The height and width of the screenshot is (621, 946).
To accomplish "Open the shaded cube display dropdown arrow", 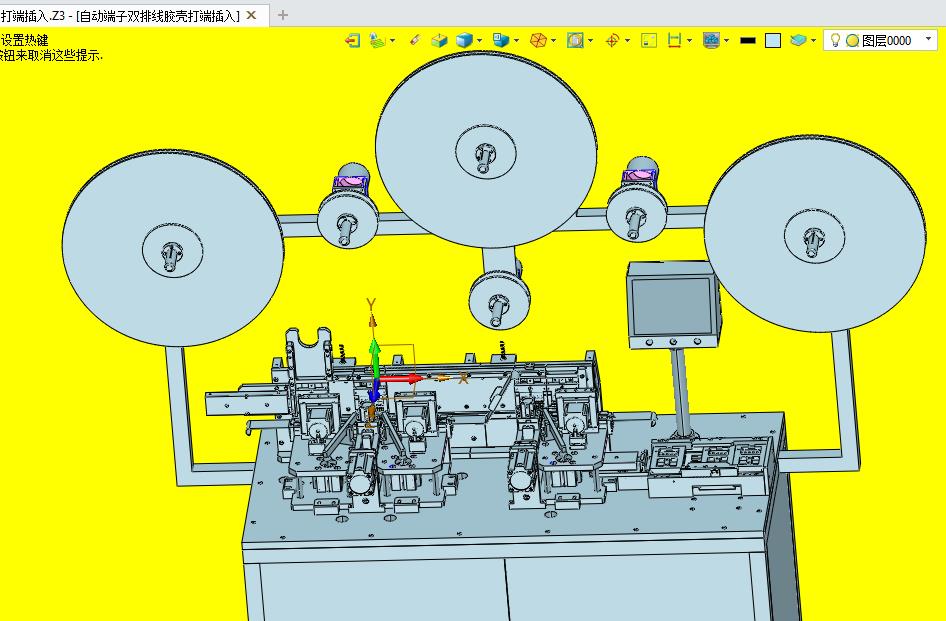I will pyautogui.click(x=480, y=40).
